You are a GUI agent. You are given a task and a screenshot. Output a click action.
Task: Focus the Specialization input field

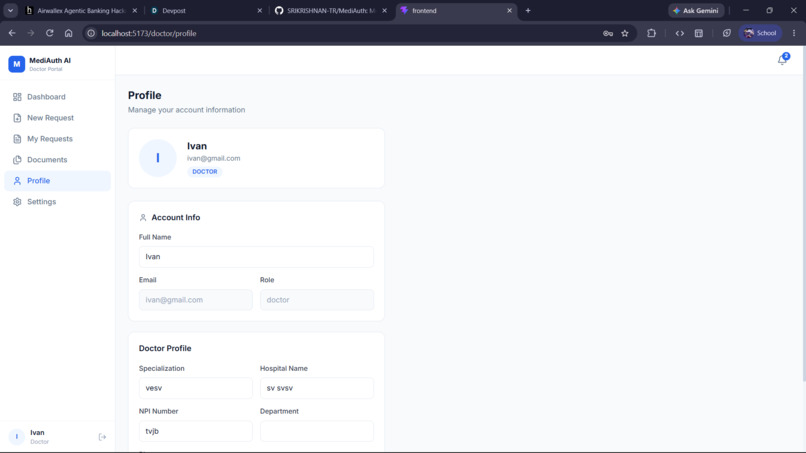point(195,388)
